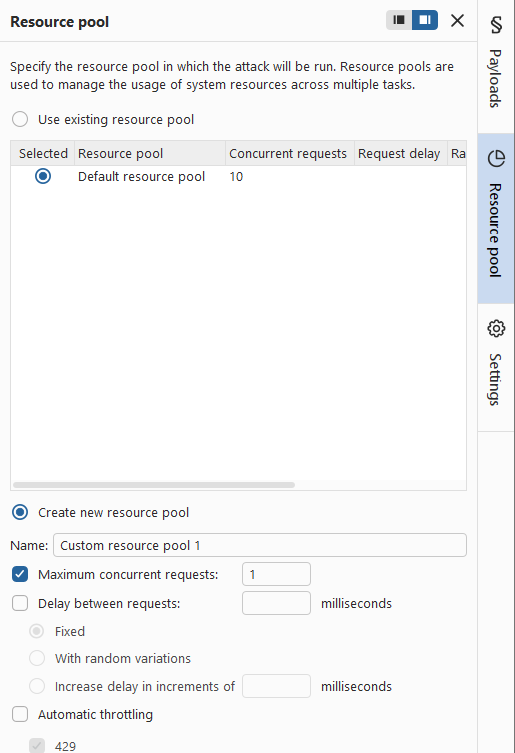Click the Maximum concurrent requests value field
This screenshot has width=515, height=753.
276,574
